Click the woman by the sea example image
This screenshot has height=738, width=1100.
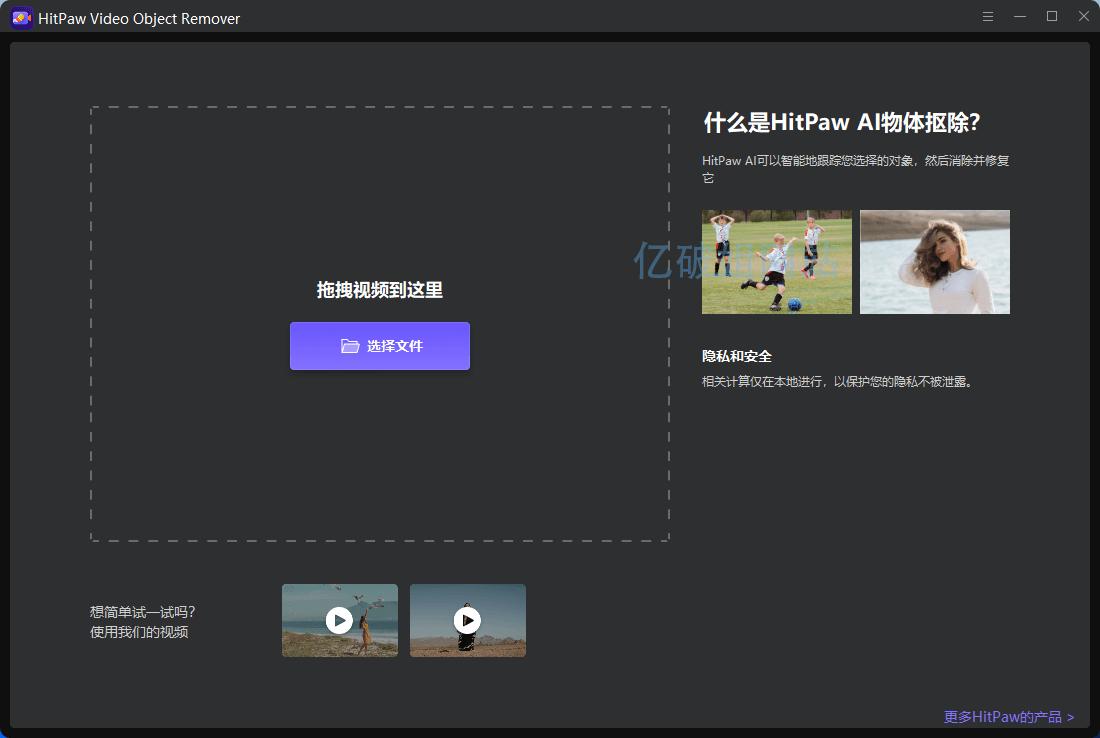(x=934, y=262)
